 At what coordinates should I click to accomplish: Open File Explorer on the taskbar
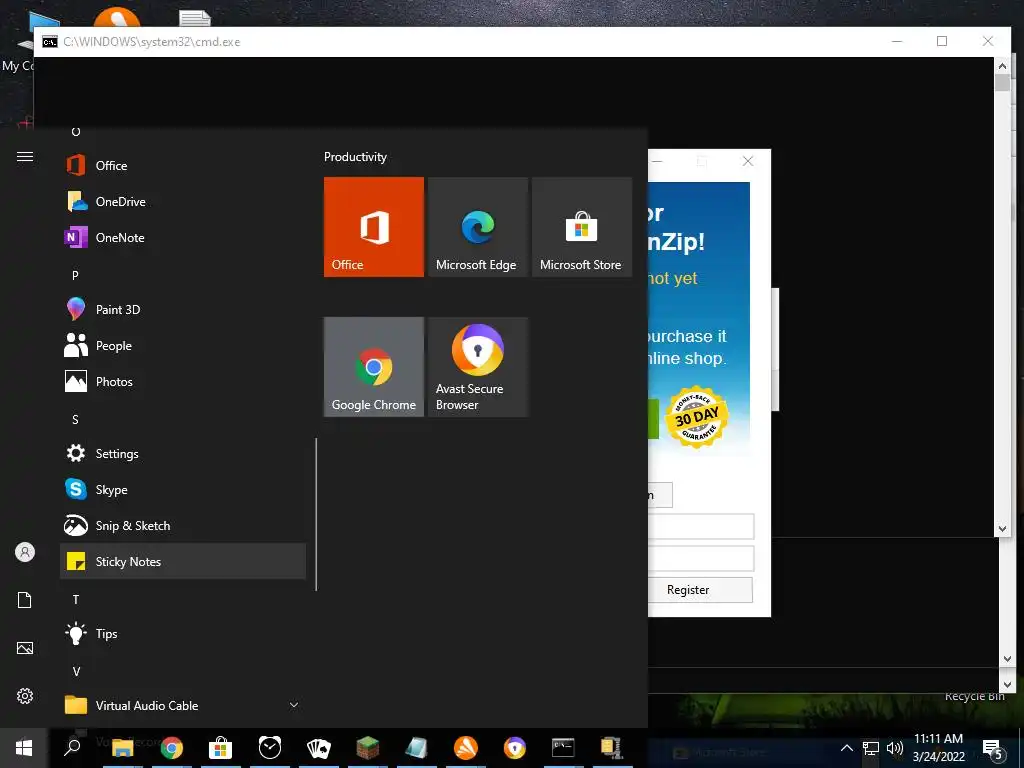[122, 748]
